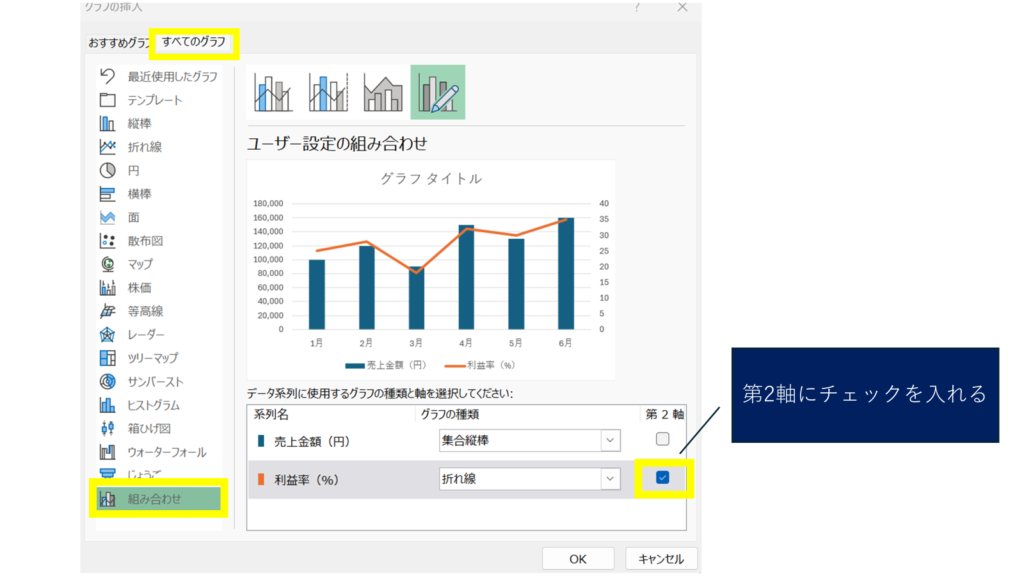Choose the ツリーマップ treemap icon
The width and height of the screenshot is (1024, 576).
[x=108, y=358]
